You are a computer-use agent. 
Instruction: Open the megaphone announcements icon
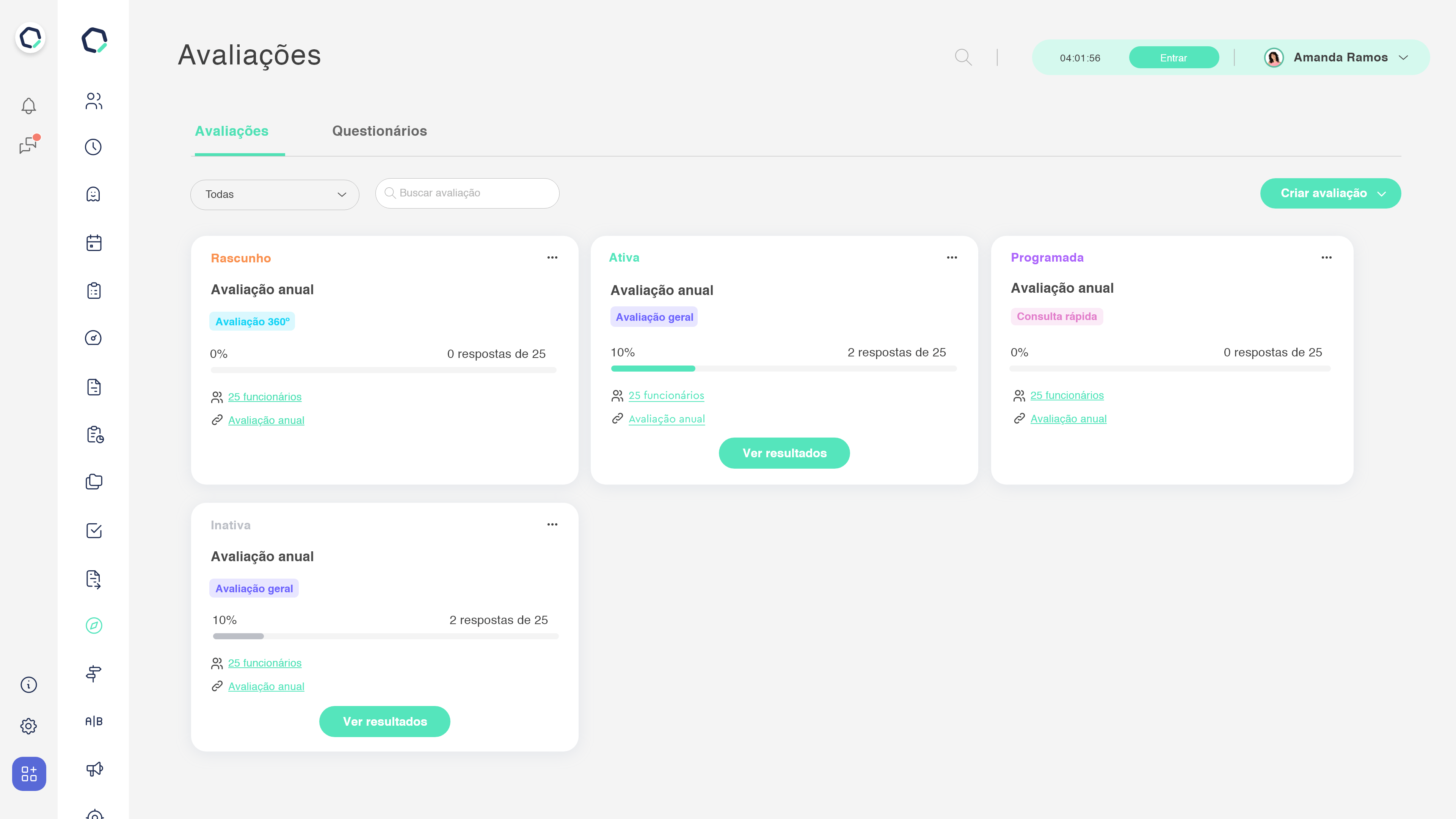[x=94, y=769]
